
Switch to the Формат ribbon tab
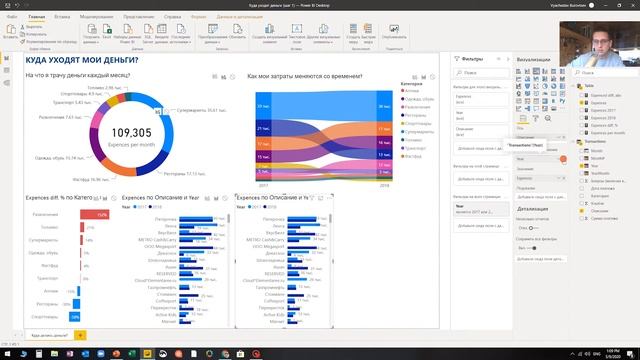coord(198,17)
